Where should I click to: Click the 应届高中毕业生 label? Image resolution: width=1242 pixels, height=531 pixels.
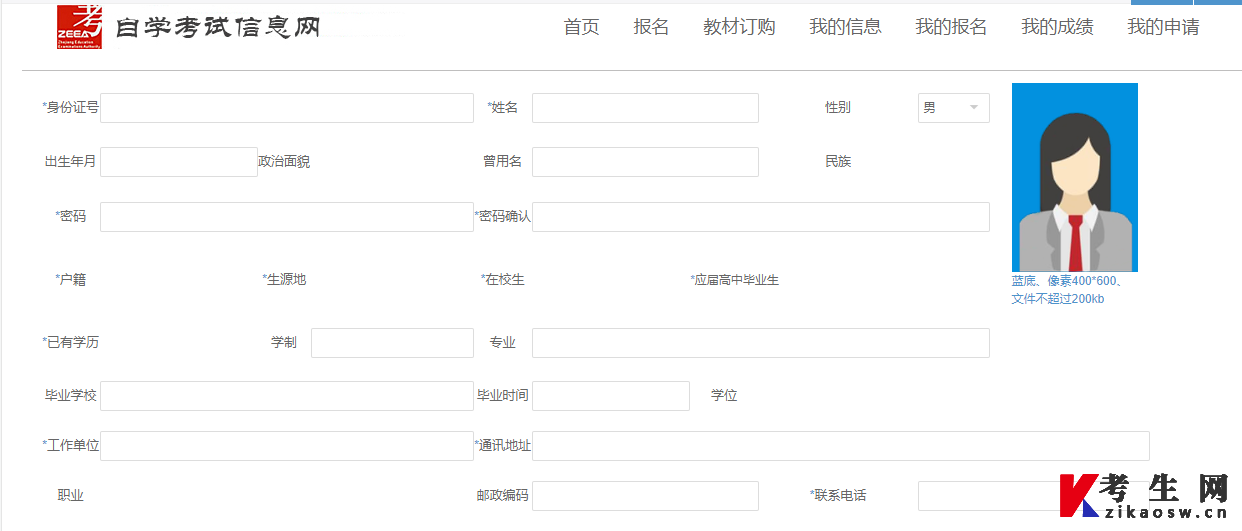[x=735, y=280]
